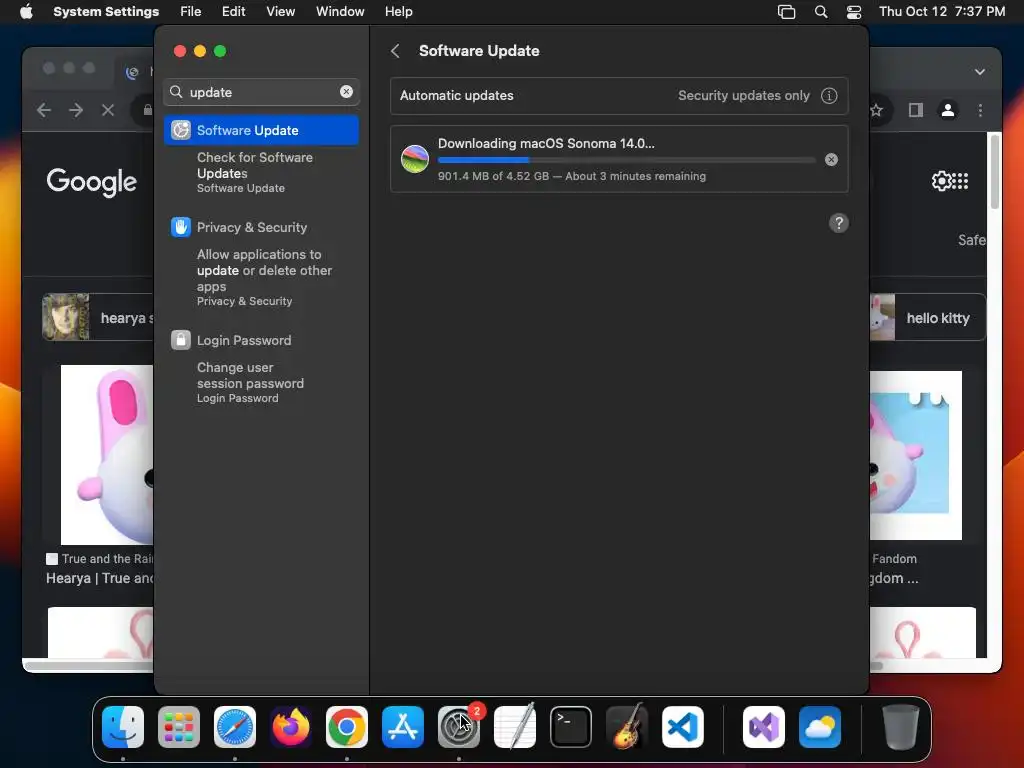Open Google quick settings gear icon
The image size is (1024, 768).
coord(941,181)
